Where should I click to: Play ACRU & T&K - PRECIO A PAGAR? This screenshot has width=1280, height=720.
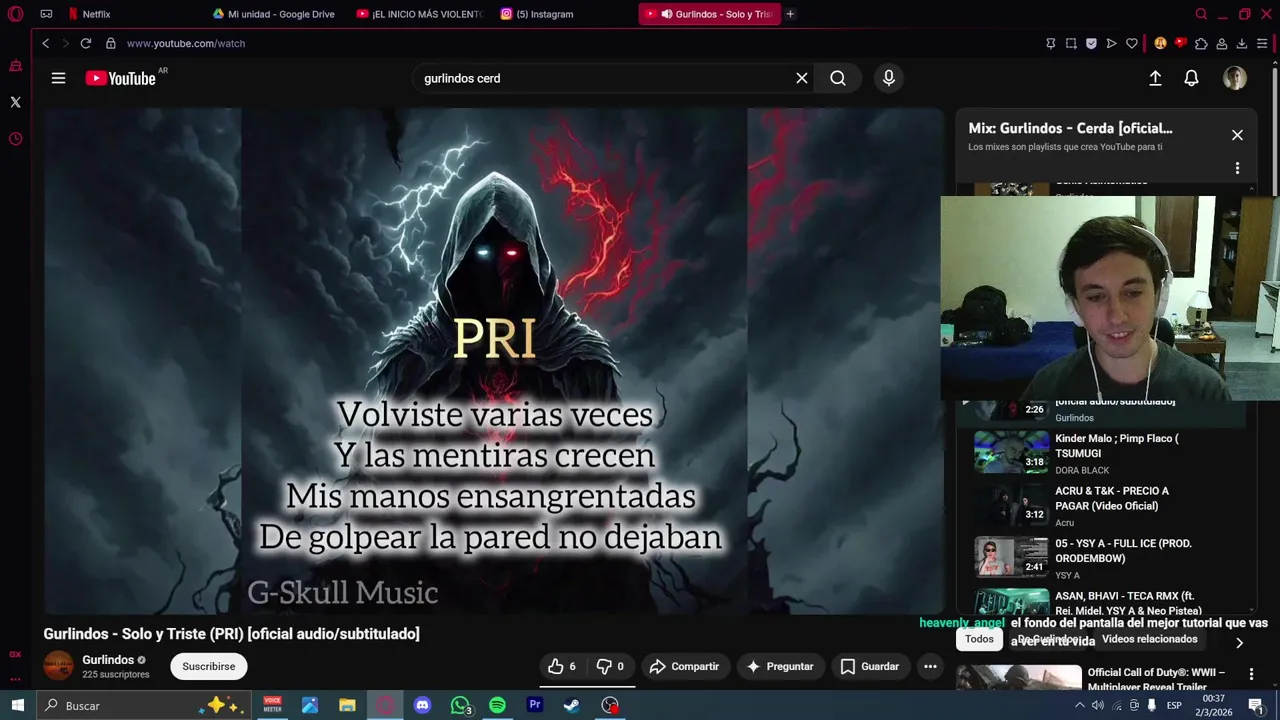[1105, 506]
